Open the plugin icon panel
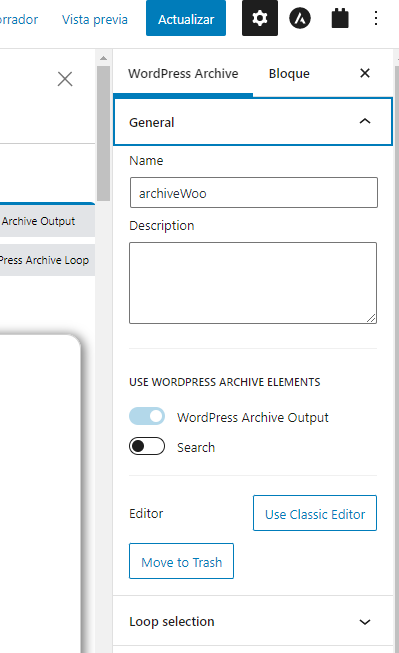The width and height of the screenshot is (399, 653). click(x=340, y=18)
